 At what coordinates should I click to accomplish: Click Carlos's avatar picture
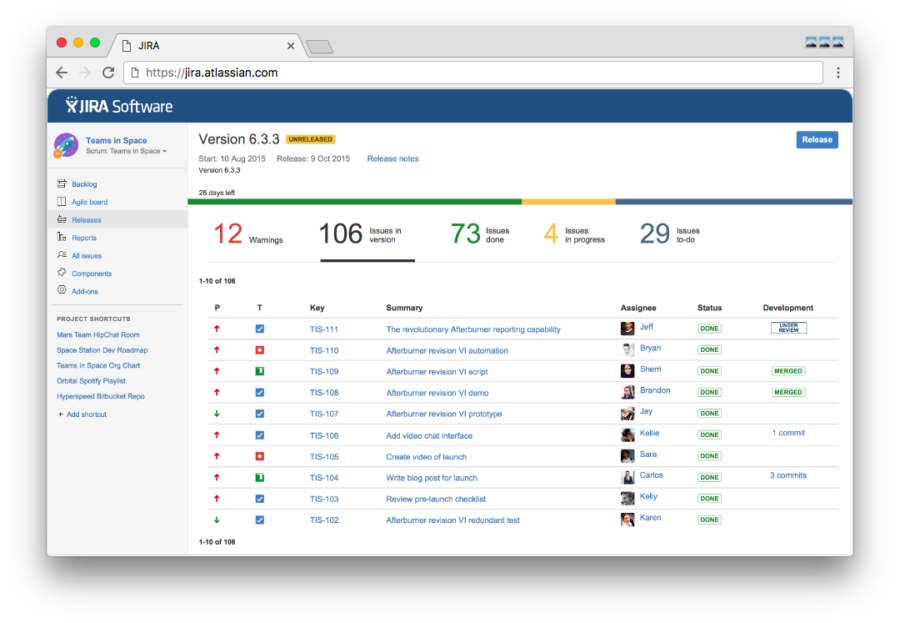point(627,477)
